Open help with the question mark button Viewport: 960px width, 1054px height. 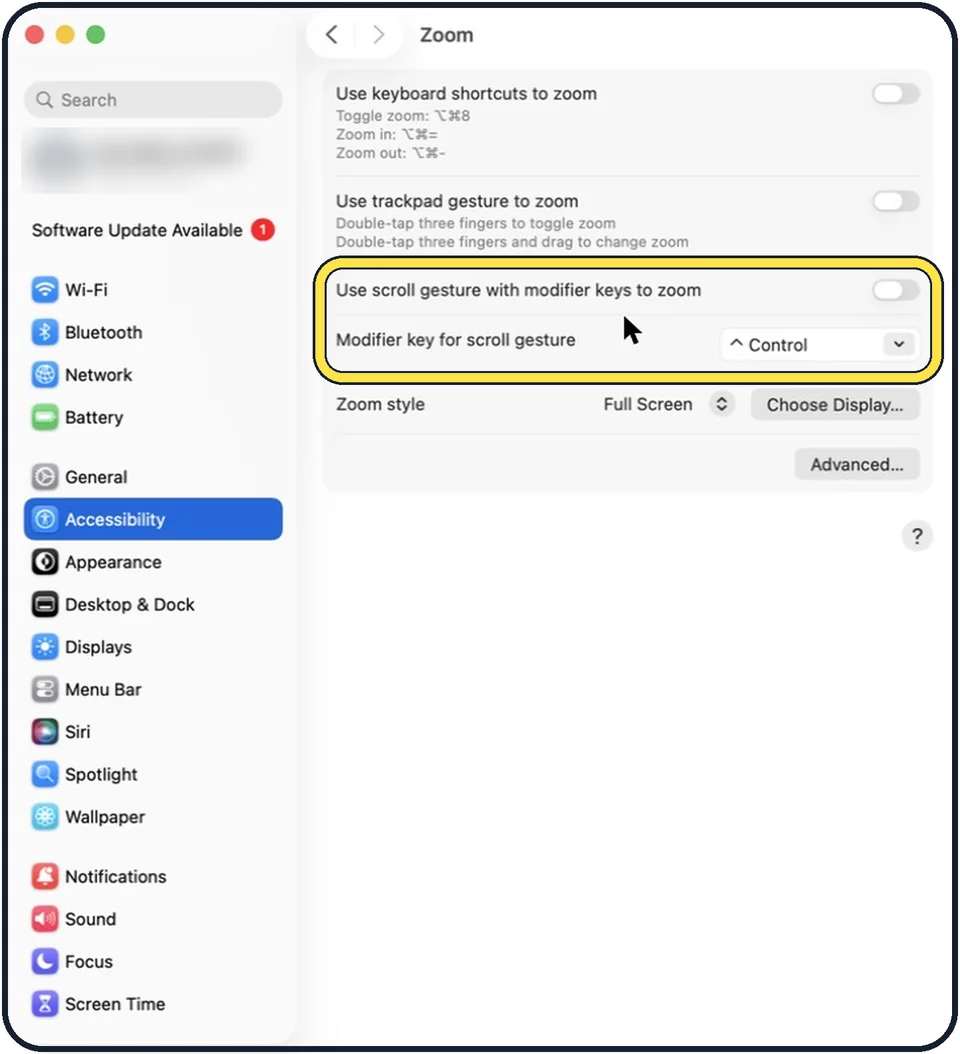click(916, 536)
